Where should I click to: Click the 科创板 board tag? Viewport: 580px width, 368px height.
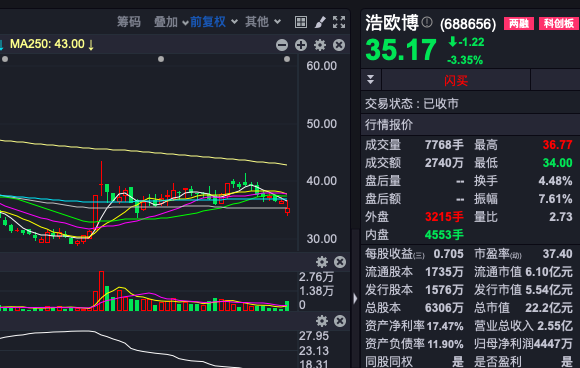559,24
